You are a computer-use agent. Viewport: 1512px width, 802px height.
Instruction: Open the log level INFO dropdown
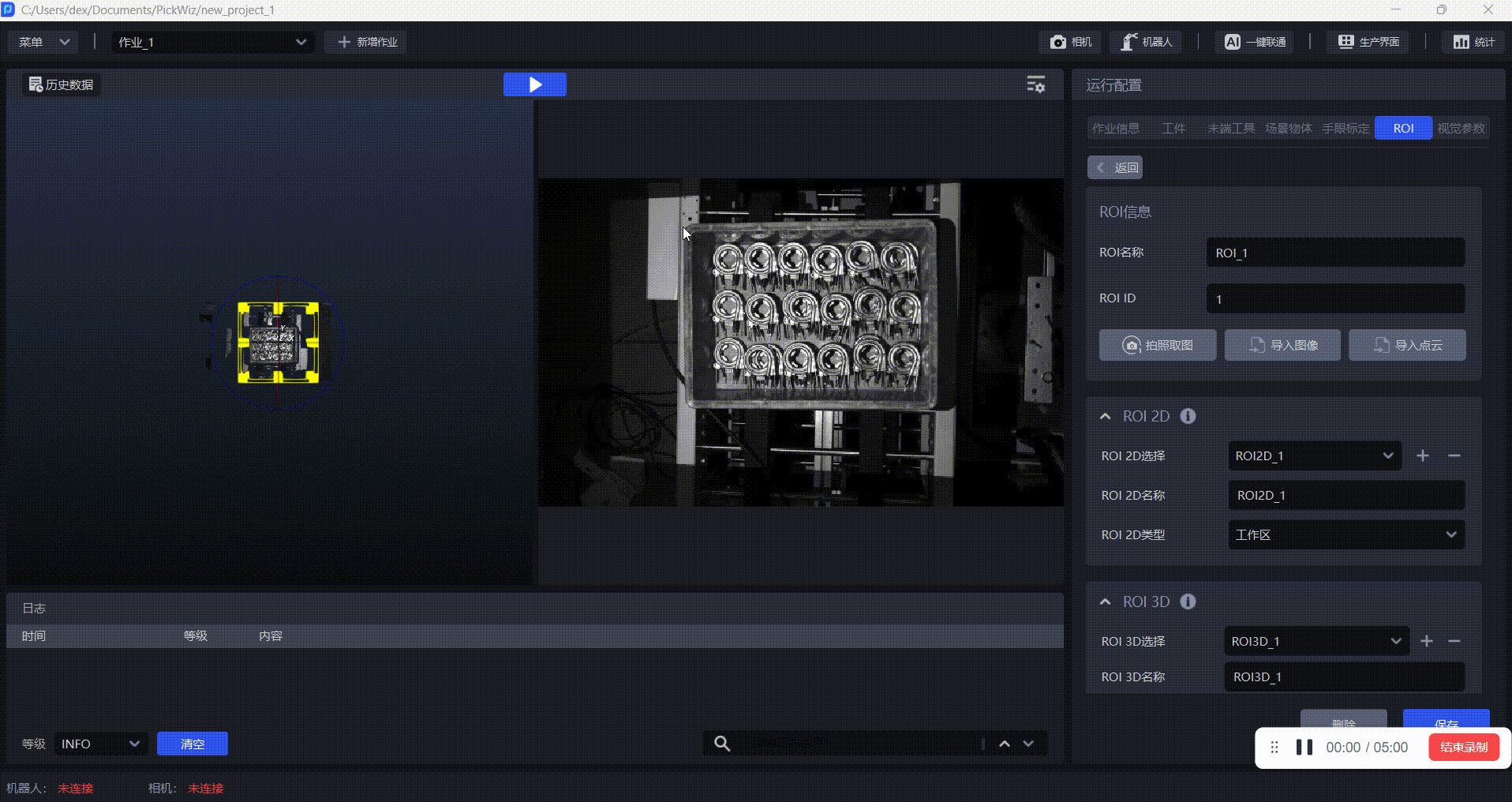[x=100, y=744]
